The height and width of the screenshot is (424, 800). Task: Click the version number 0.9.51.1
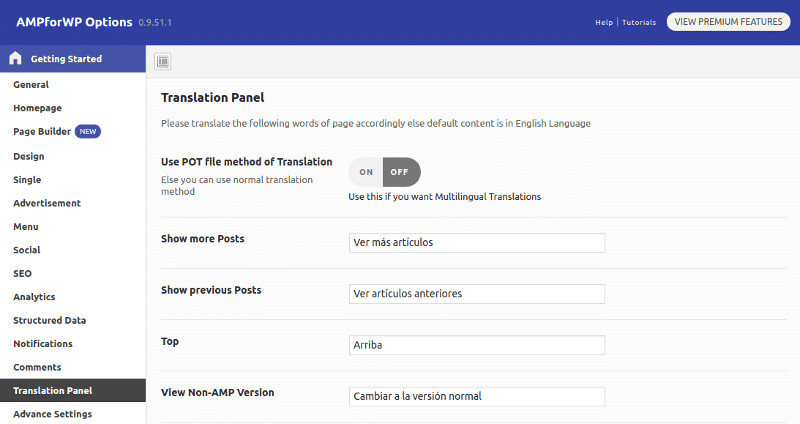point(155,23)
